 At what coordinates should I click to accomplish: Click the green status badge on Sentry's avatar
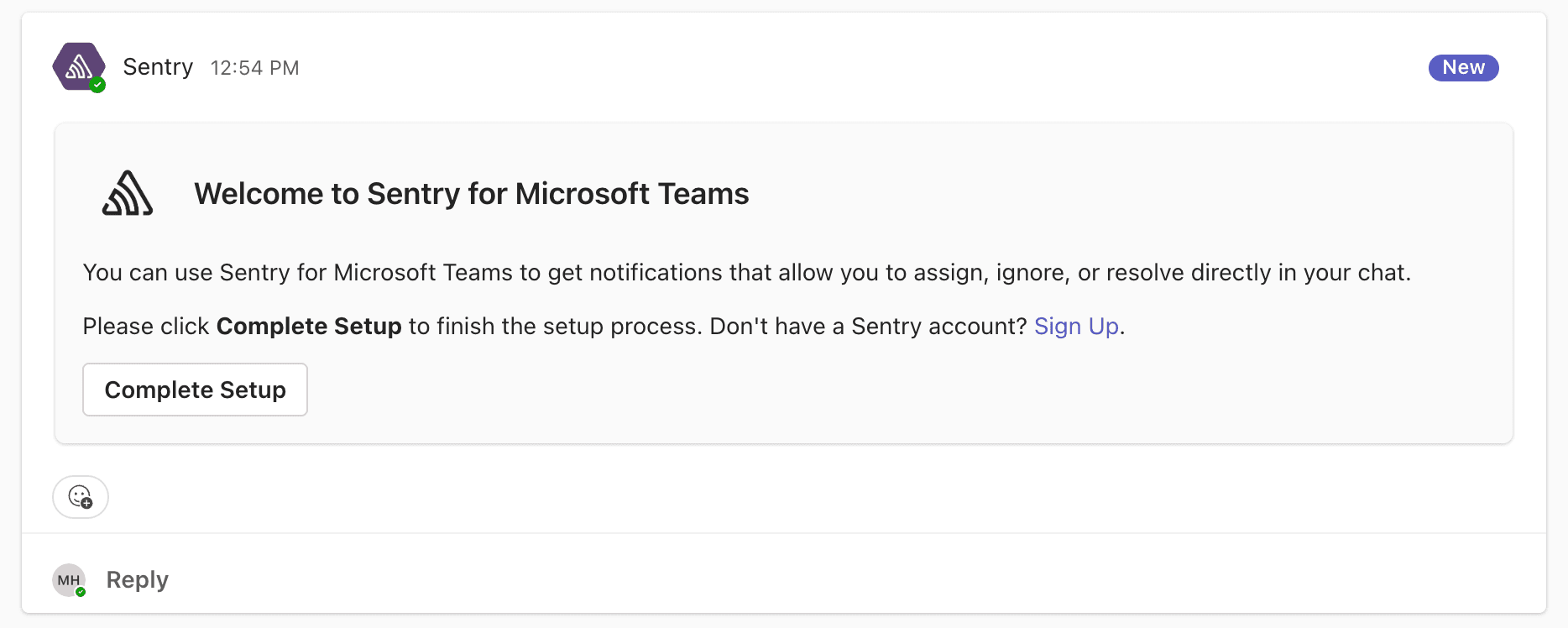point(98,83)
